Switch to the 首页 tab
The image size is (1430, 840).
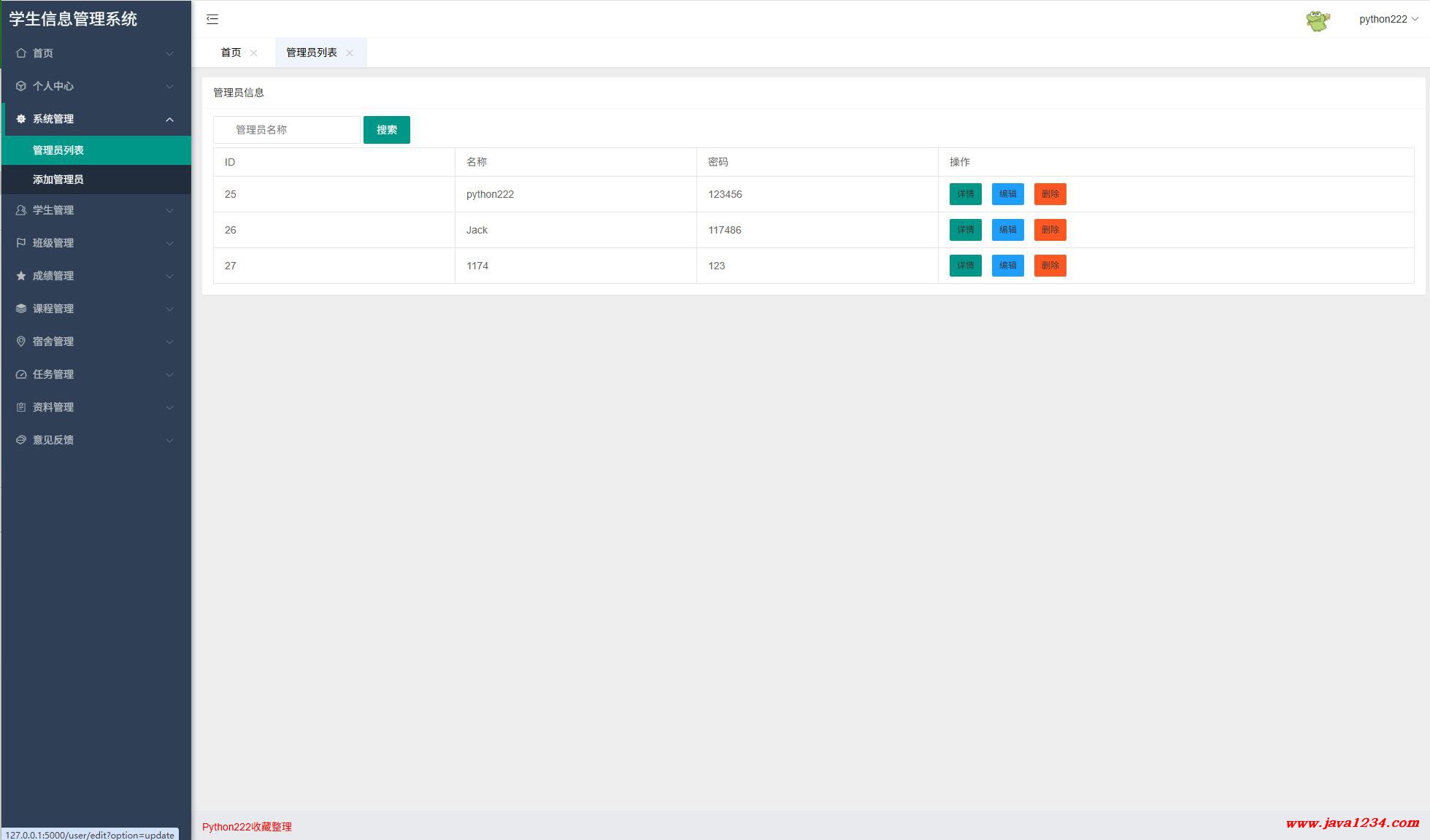[231, 53]
